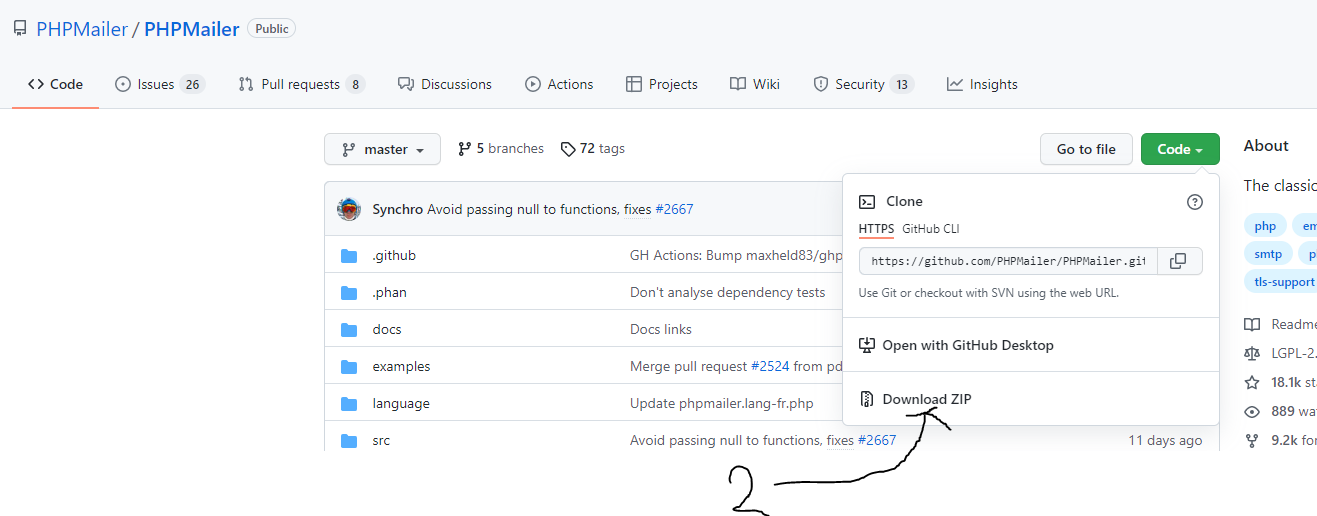This screenshot has width=1317, height=516.
Task: Click the .phan folder icon
Action: 349,292
